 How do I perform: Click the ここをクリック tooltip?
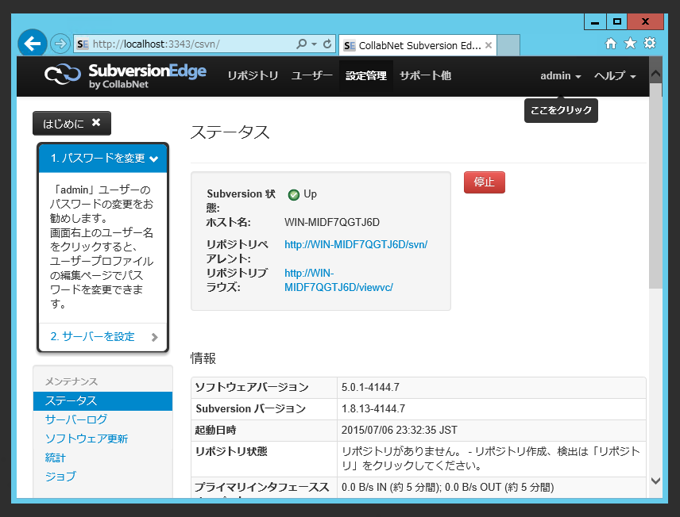(x=561, y=110)
